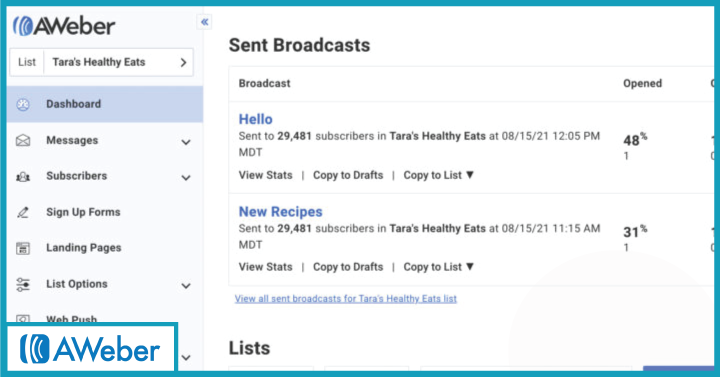The width and height of the screenshot is (720, 377).
Task: Expand the Subscribers submenu chevron
Action: tap(186, 178)
